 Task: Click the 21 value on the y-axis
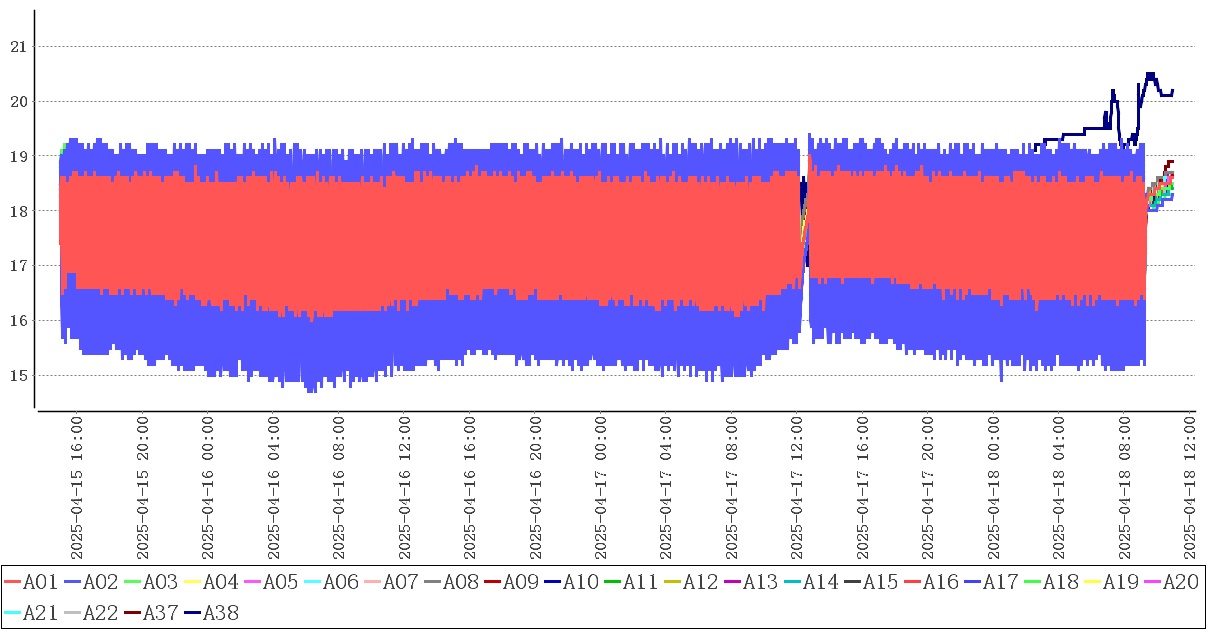pyautogui.click(x=18, y=46)
